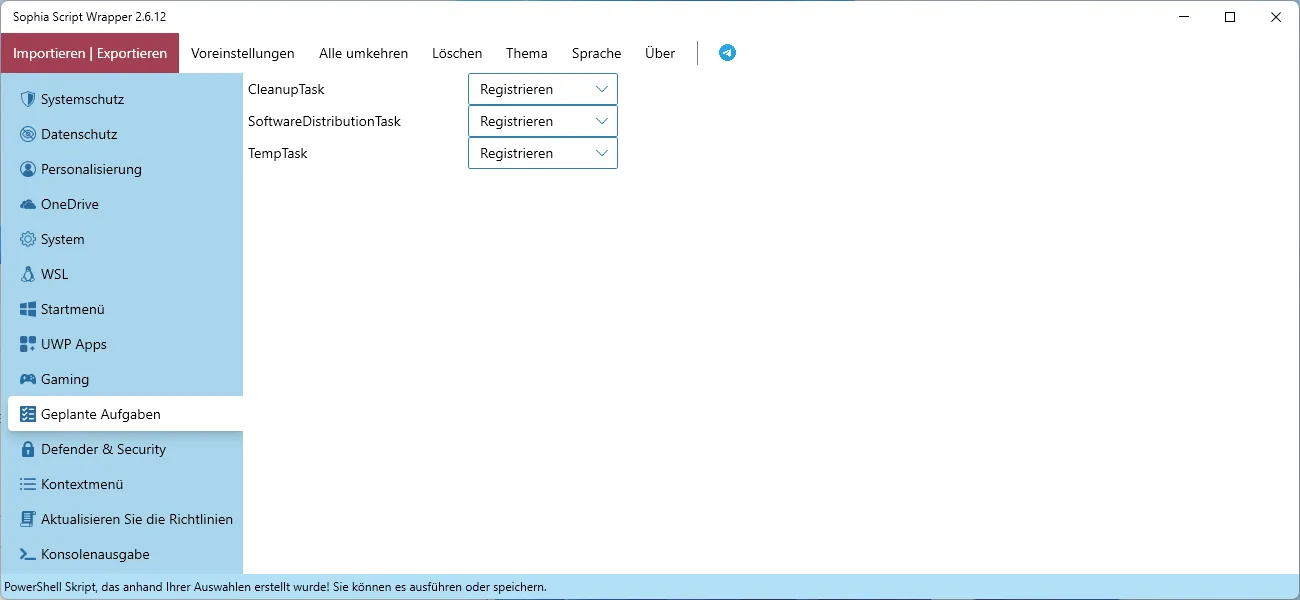Click the Defender & Security lock icon
This screenshot has height=600, width=1300.
(x=28, y=449)
